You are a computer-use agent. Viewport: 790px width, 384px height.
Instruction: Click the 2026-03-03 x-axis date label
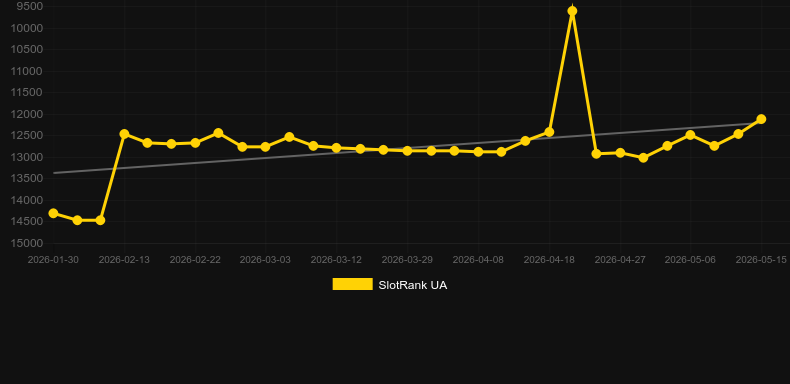point(266,260)
